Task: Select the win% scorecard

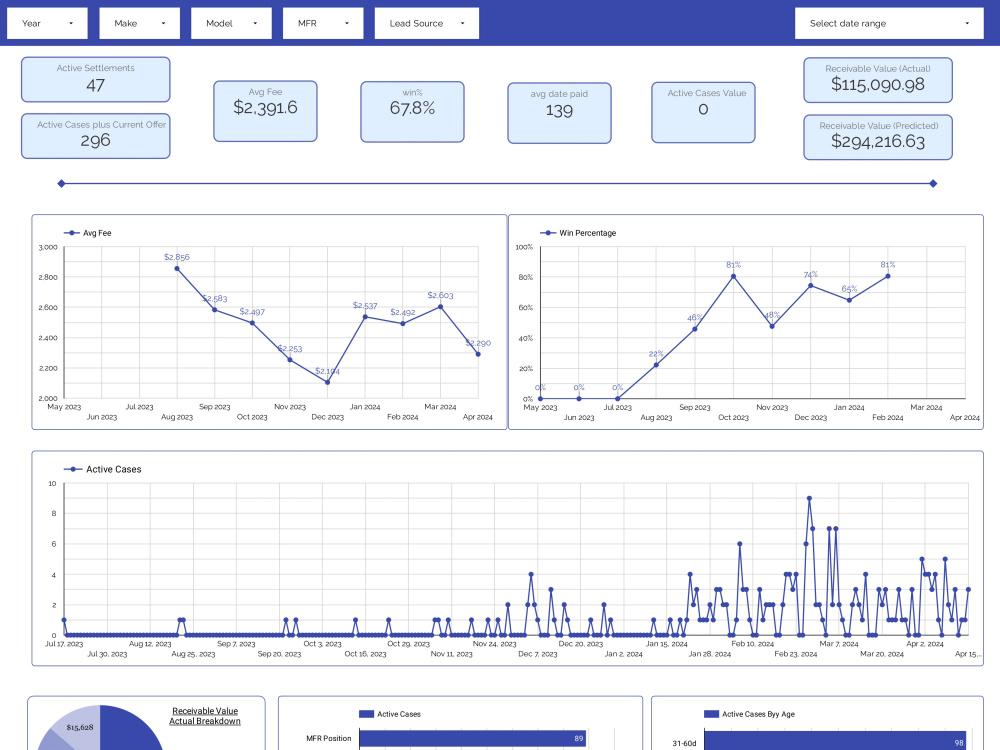Action: pos(412,112)
